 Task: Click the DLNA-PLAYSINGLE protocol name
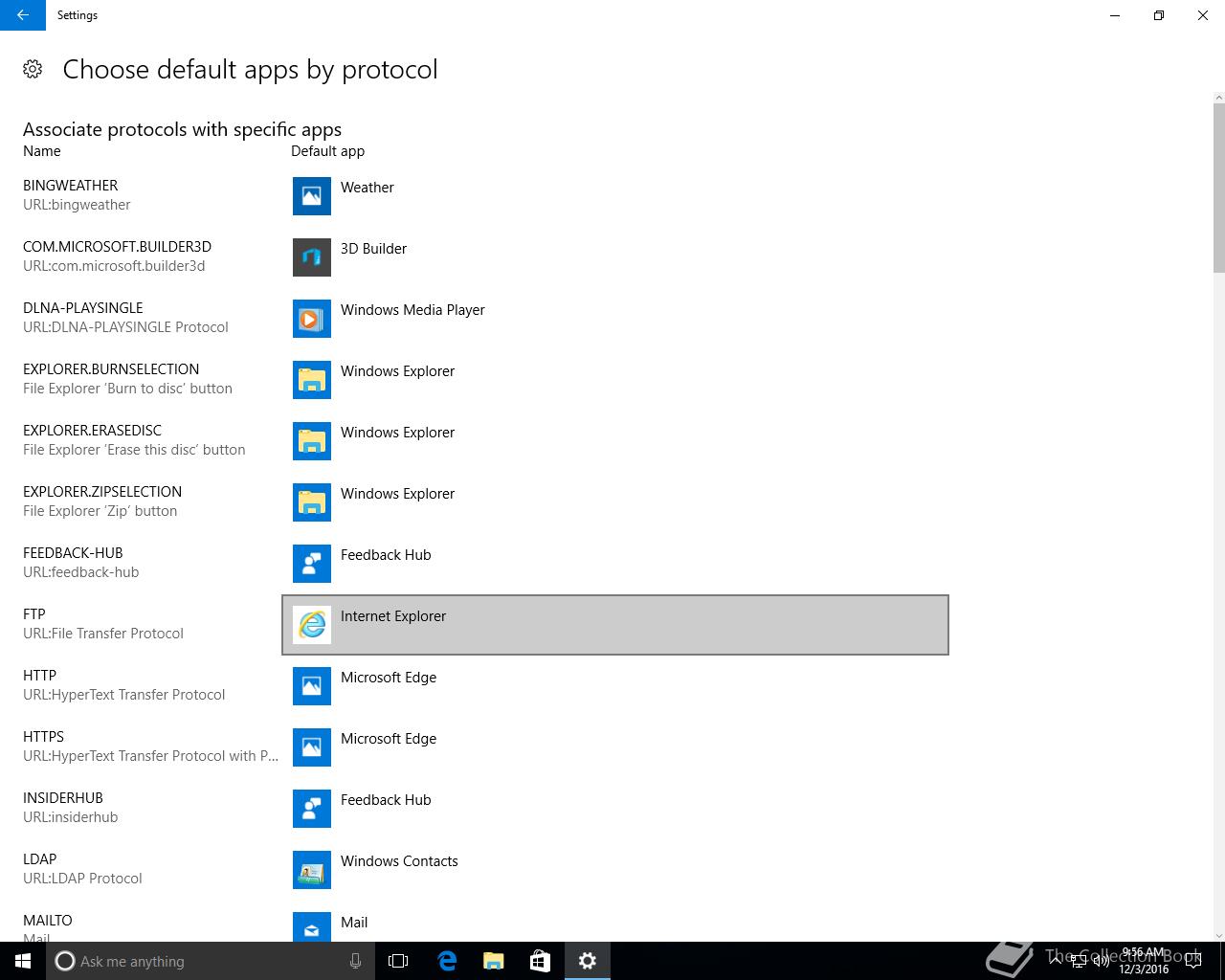(83, 308)
